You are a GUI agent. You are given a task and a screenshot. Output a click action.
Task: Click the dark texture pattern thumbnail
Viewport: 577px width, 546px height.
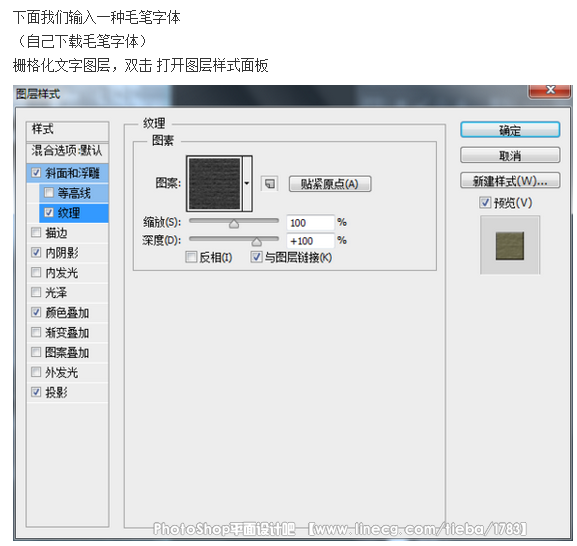click(x=215, y=183)
